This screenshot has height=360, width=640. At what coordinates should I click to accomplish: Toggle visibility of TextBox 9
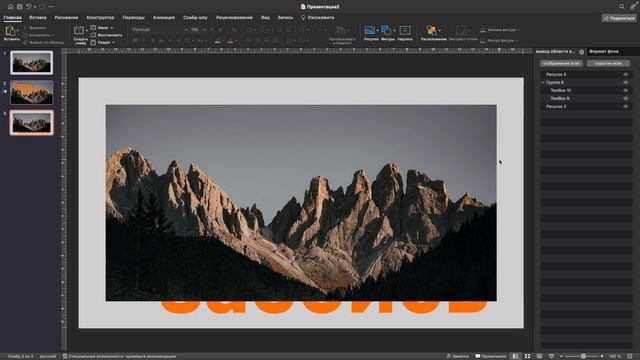click(625, 98)
